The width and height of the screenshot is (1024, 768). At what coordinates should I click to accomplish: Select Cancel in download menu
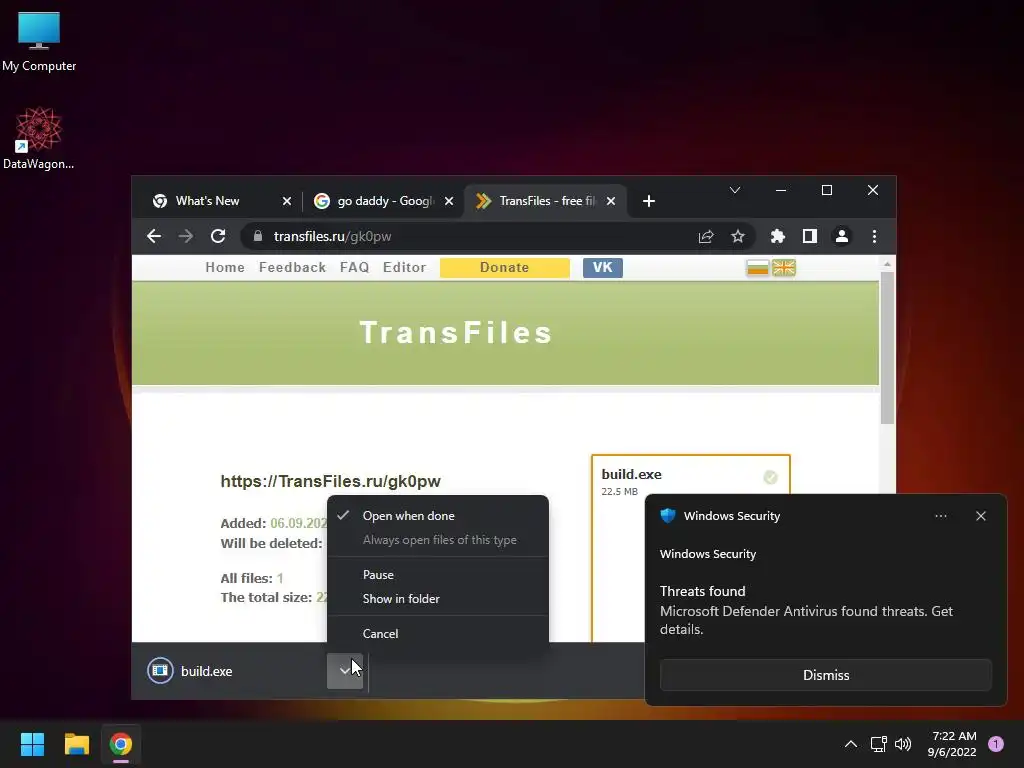[x=438, y=633]
